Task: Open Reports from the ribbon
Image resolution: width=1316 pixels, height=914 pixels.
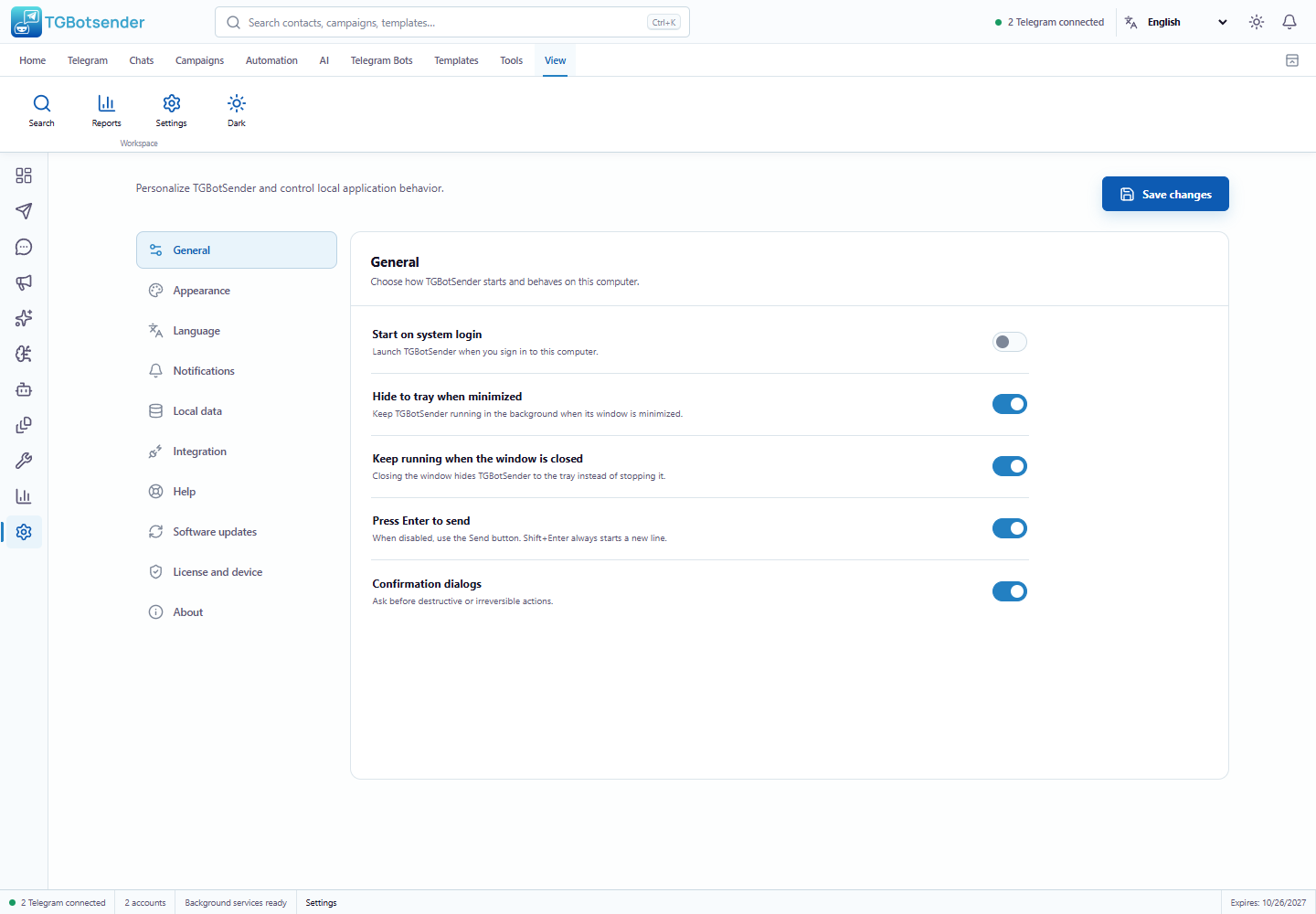Action: 106,111
